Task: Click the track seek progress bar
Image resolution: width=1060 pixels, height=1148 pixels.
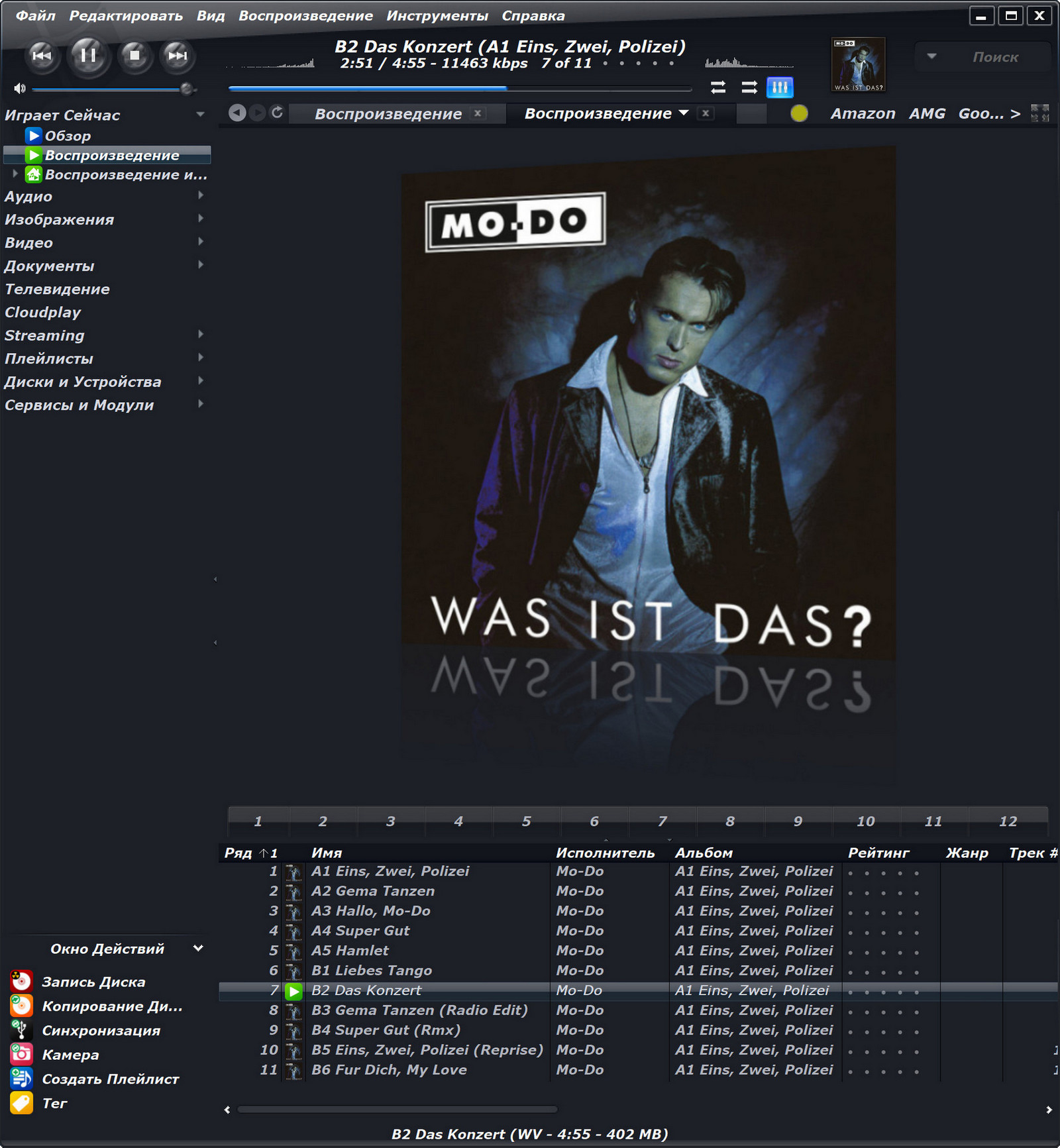Action: point(460,88)
